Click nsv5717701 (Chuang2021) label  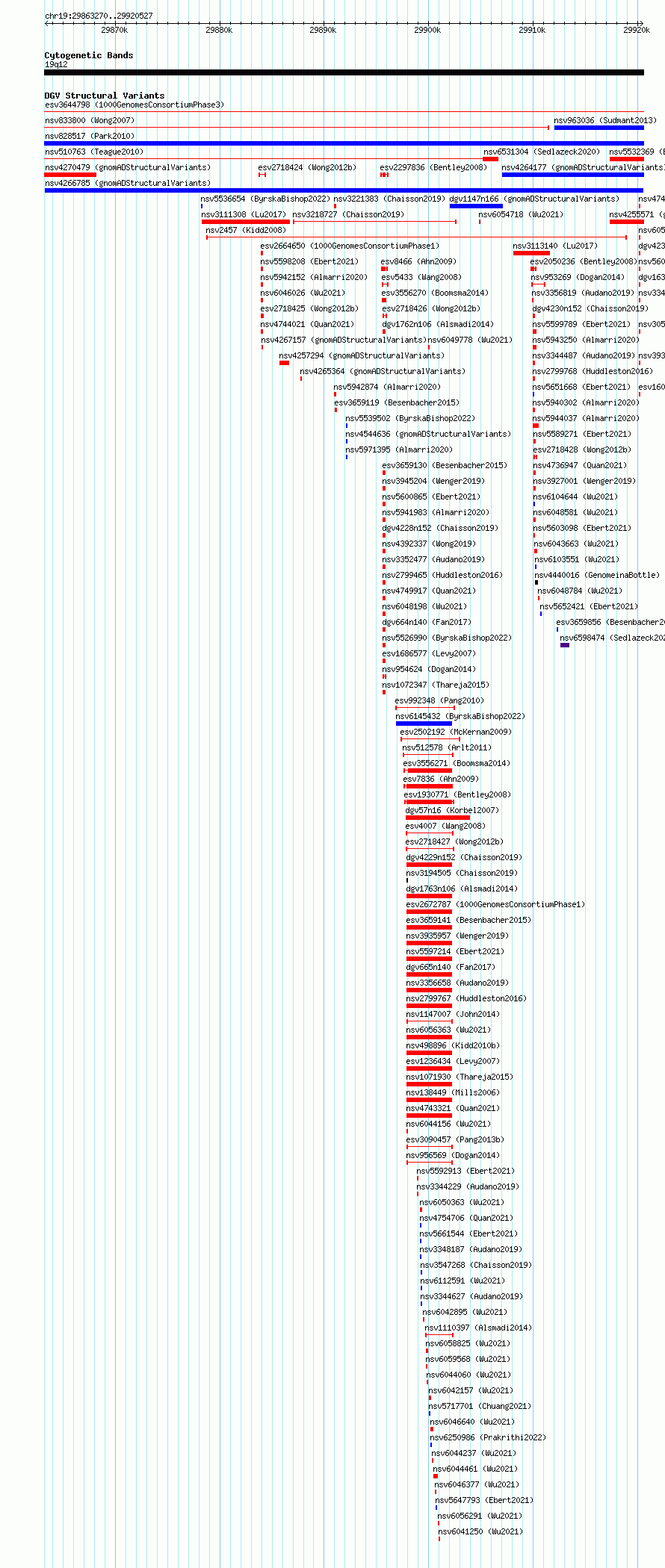(x=480, y=1406)
